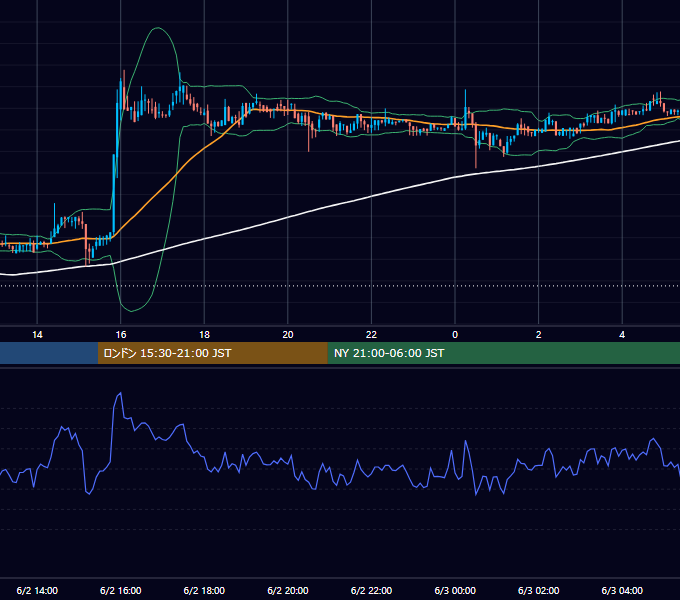Click the 6/2 14:00 date label
The width and height of the screenshot is (680, 600).
[x=37, y=590]
